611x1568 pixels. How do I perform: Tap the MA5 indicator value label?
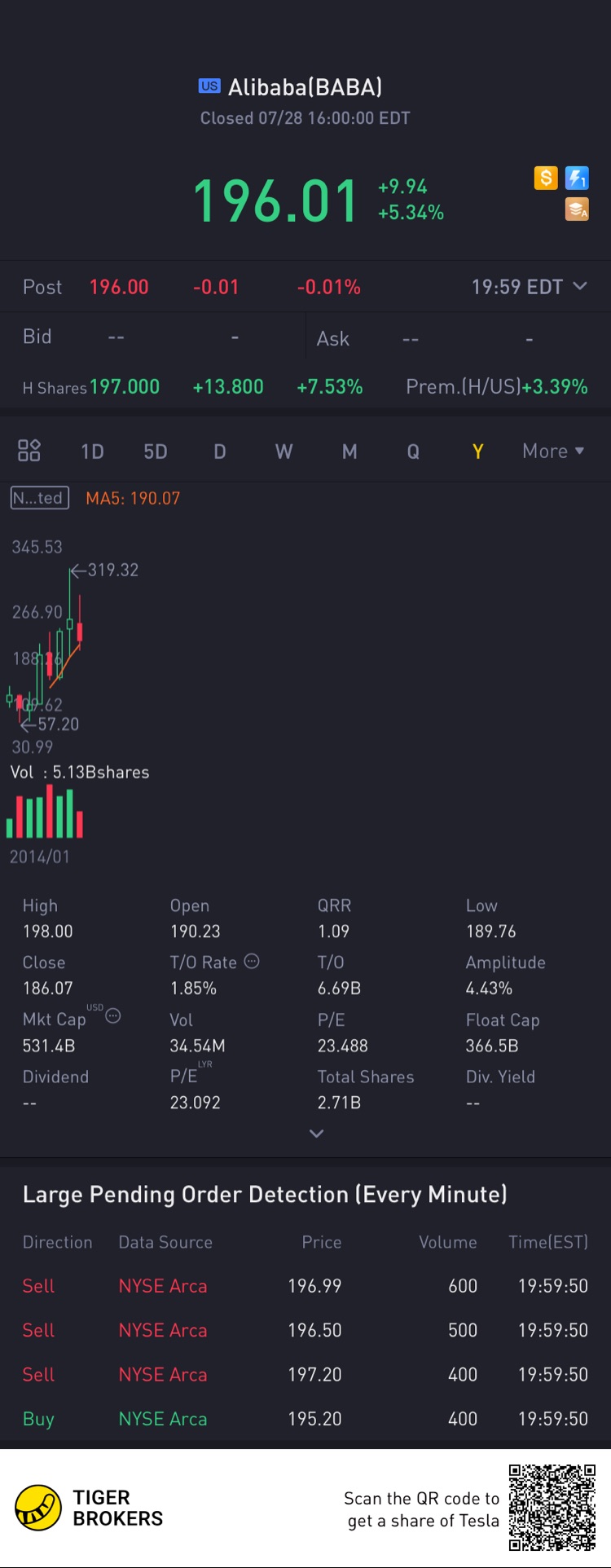coord(133,498)
